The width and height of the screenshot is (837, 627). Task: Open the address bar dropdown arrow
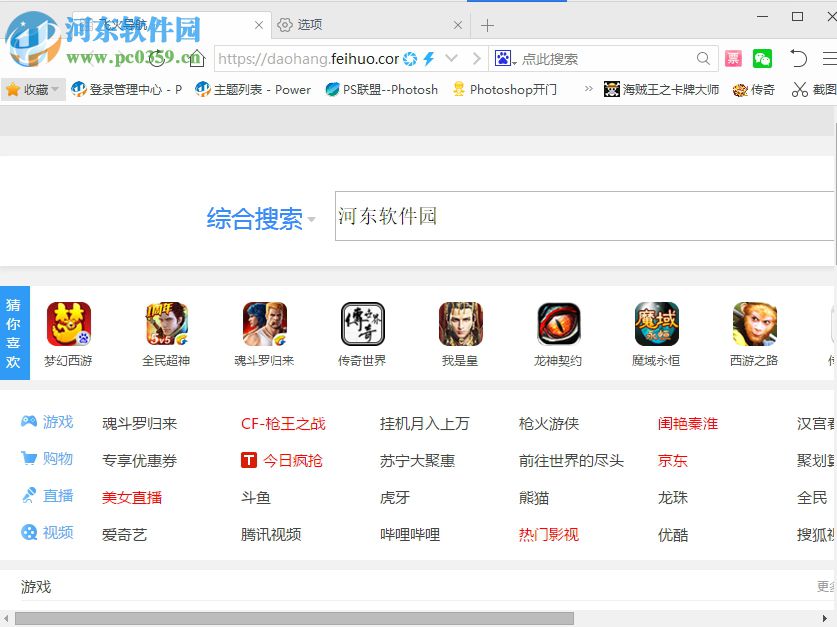pyautogui.click(x=451, y=58)
